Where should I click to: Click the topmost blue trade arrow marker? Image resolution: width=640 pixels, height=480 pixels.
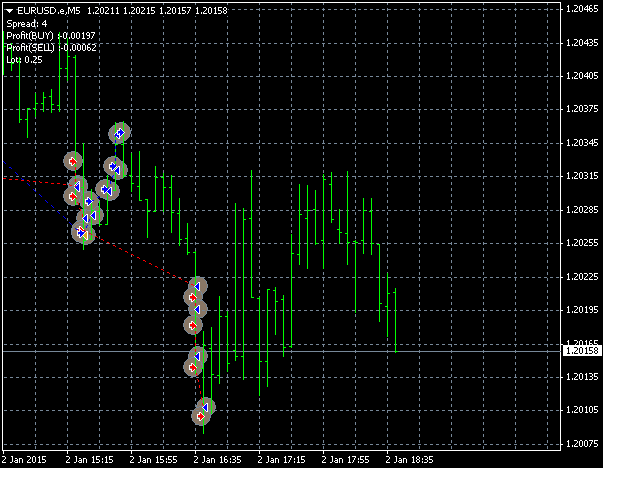(120, 132)
